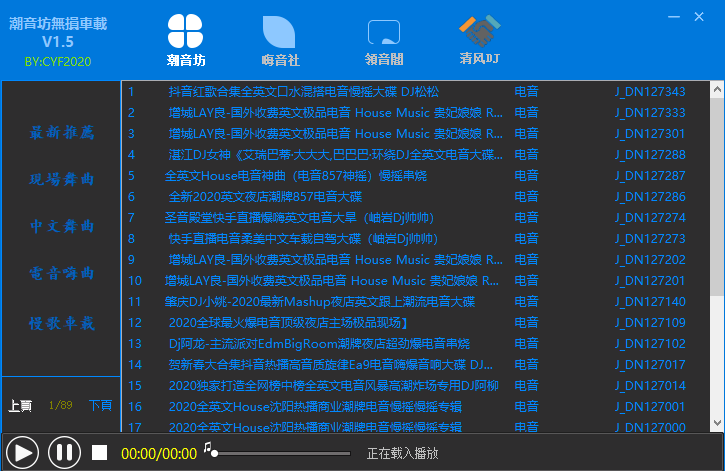
Task: Minimize the application window
Action: tap(674, 17)
